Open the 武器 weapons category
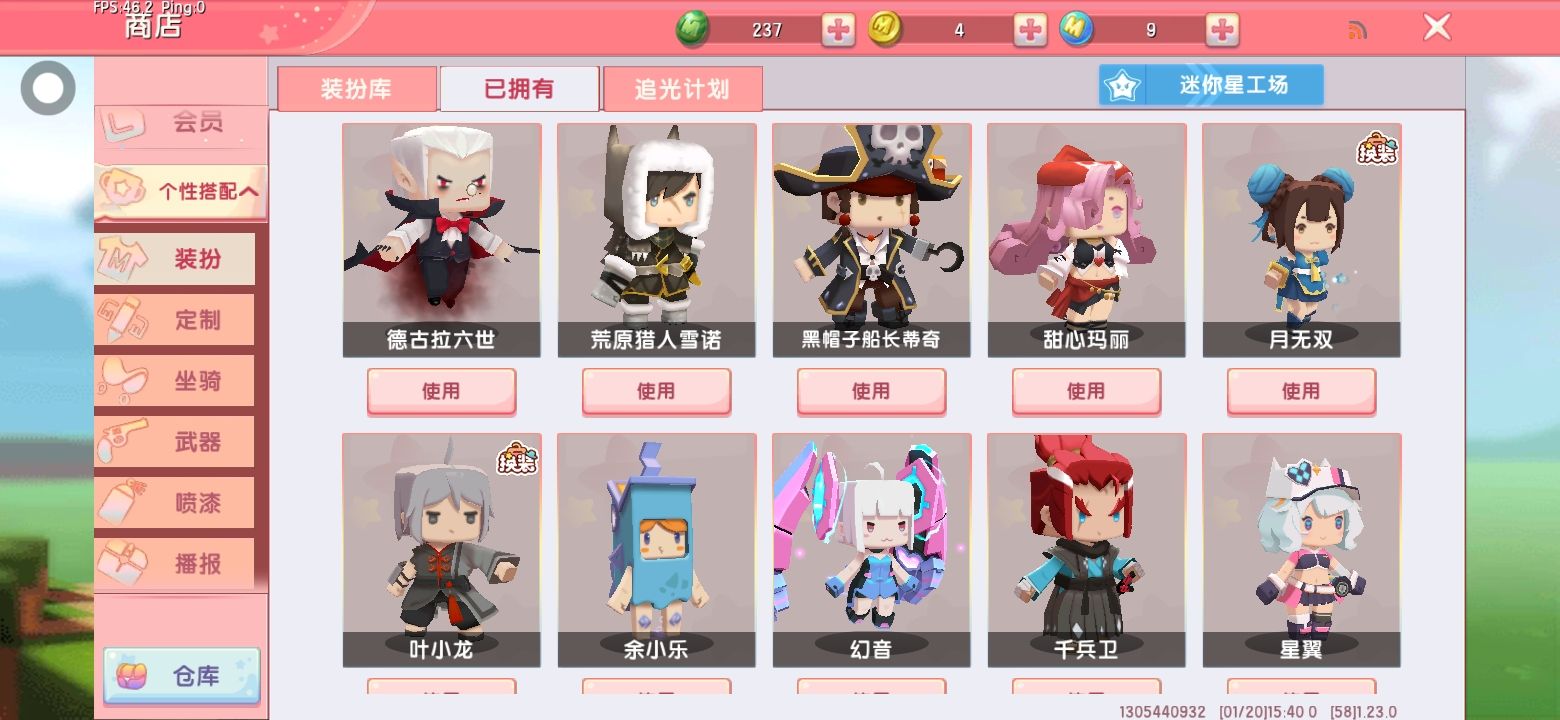The width and height of the screenshot is (1560, 720). (175, 442)
